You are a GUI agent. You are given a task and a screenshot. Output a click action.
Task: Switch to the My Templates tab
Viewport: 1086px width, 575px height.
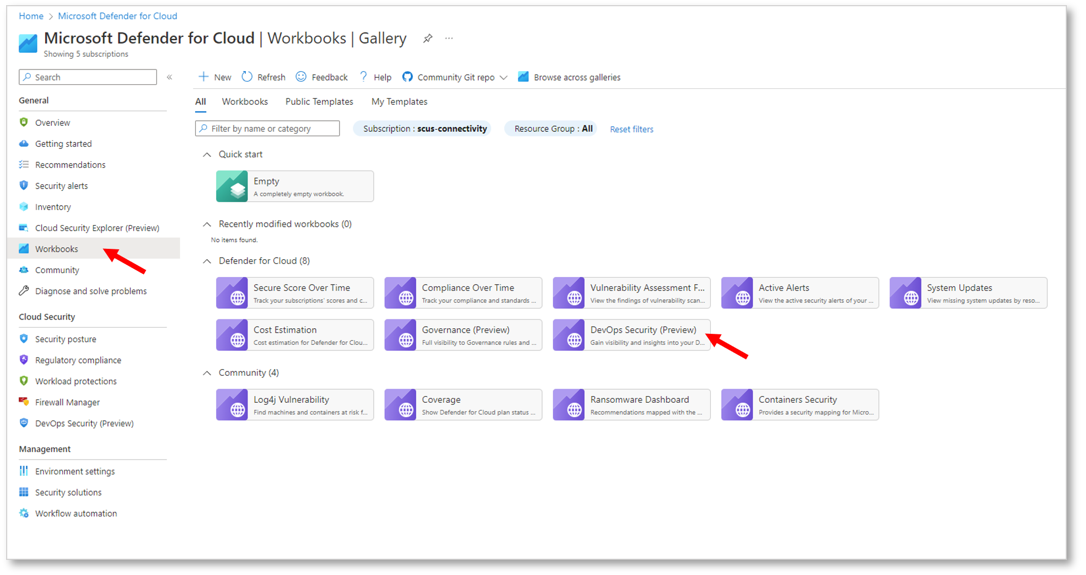399,102
